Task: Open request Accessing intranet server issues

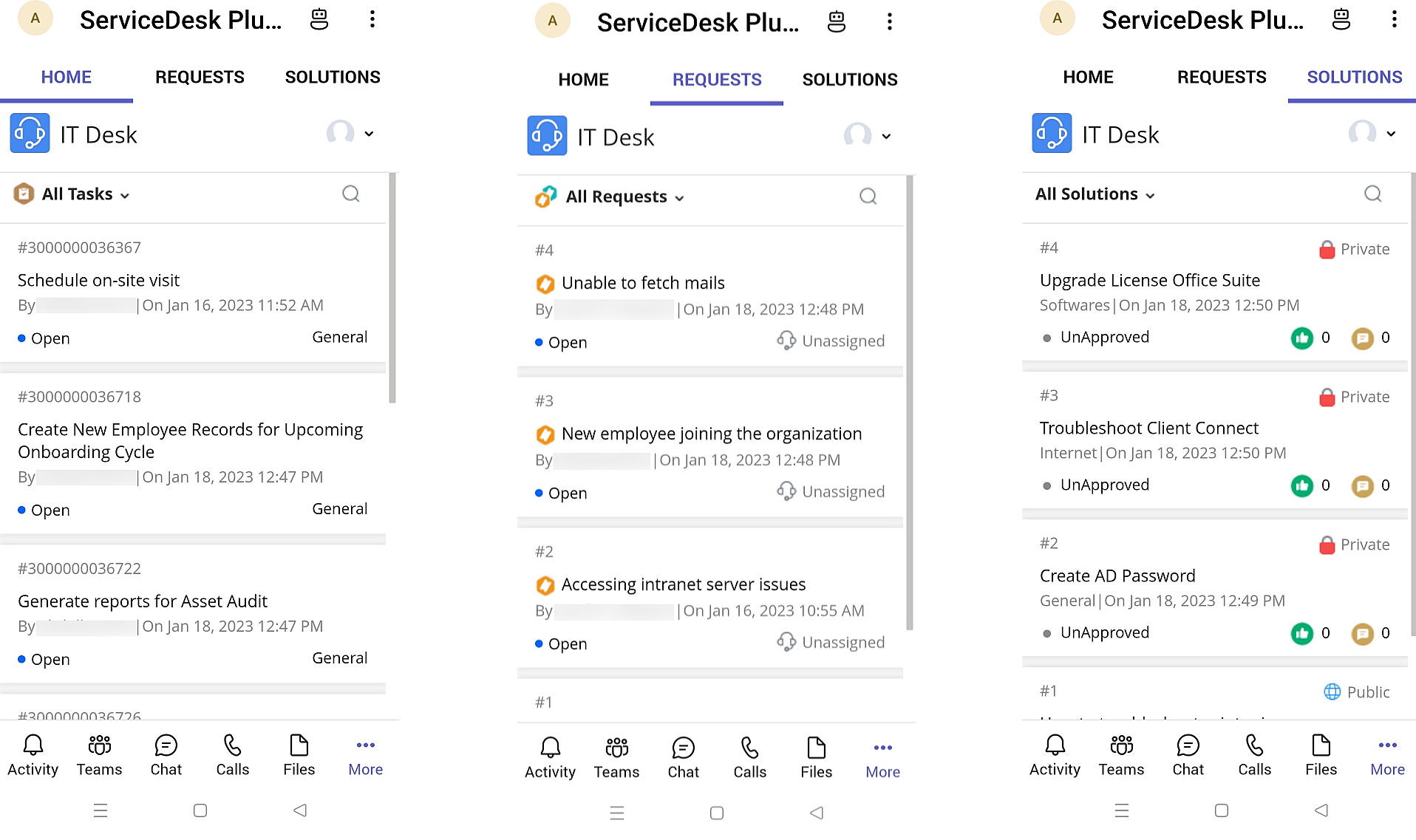Action: [683, 584]
